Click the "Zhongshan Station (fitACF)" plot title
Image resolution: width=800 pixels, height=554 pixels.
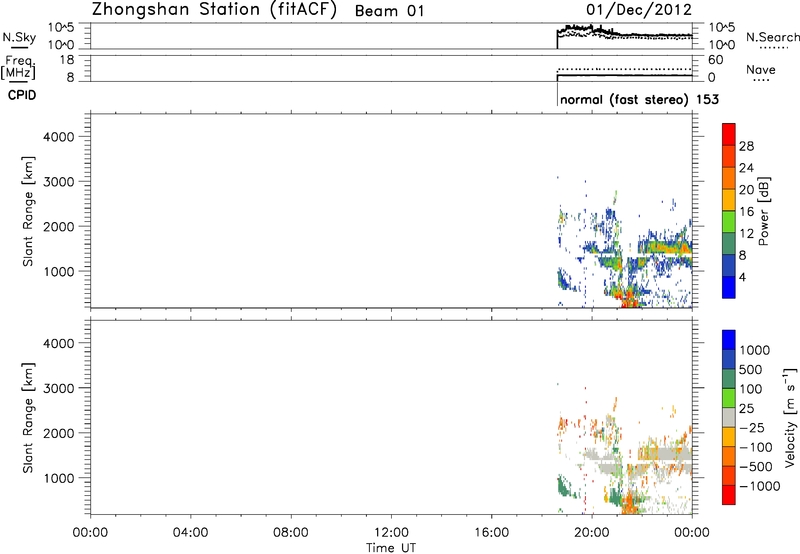click(214, 10)
